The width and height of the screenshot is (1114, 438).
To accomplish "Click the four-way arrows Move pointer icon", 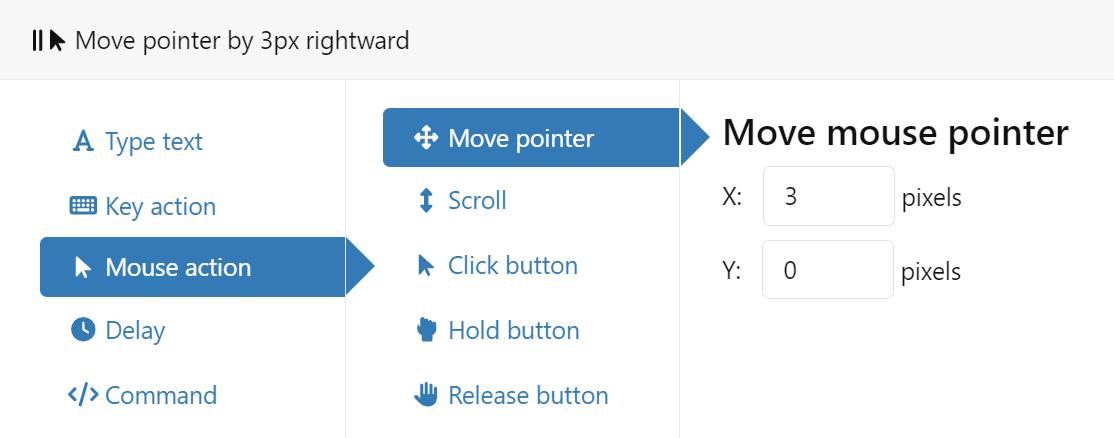I will (x=426, y=138).
